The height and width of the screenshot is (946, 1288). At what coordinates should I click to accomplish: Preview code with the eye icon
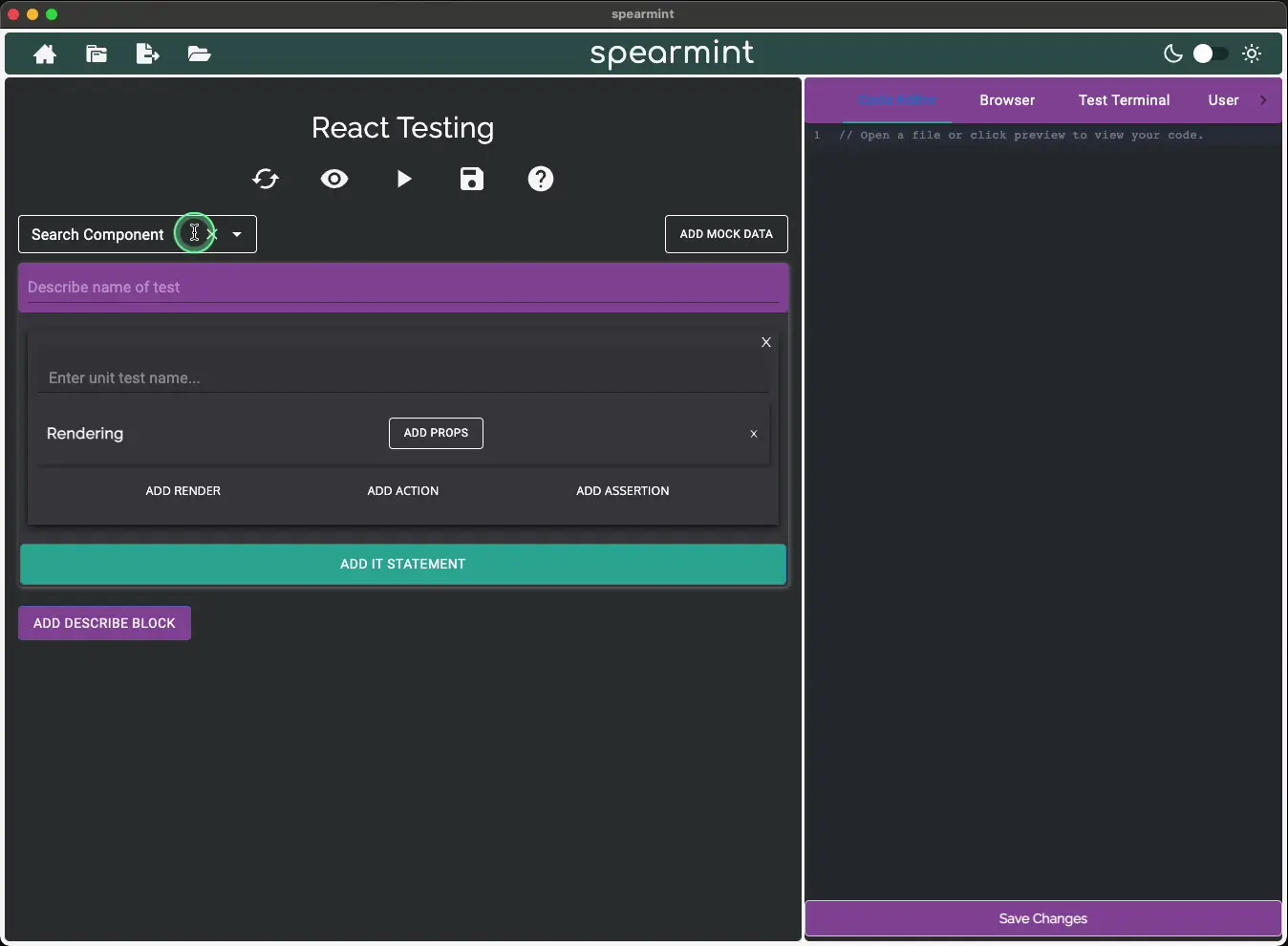(x=334, y=179)
